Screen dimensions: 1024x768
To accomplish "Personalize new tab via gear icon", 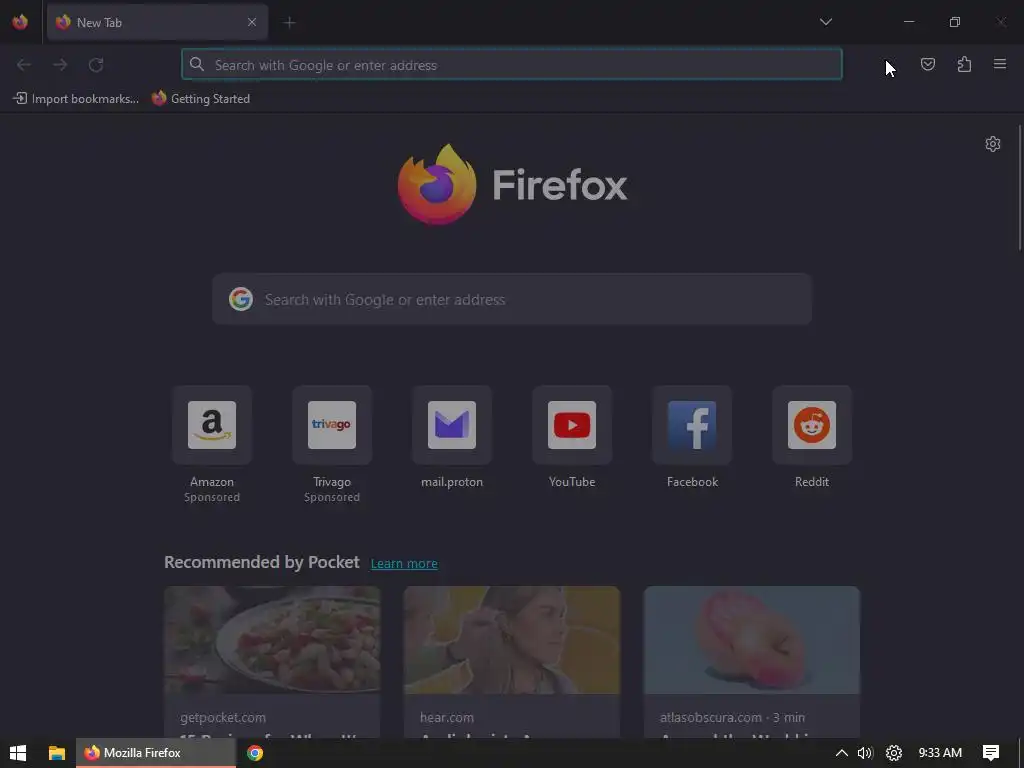I will click(x=993, y=144).
